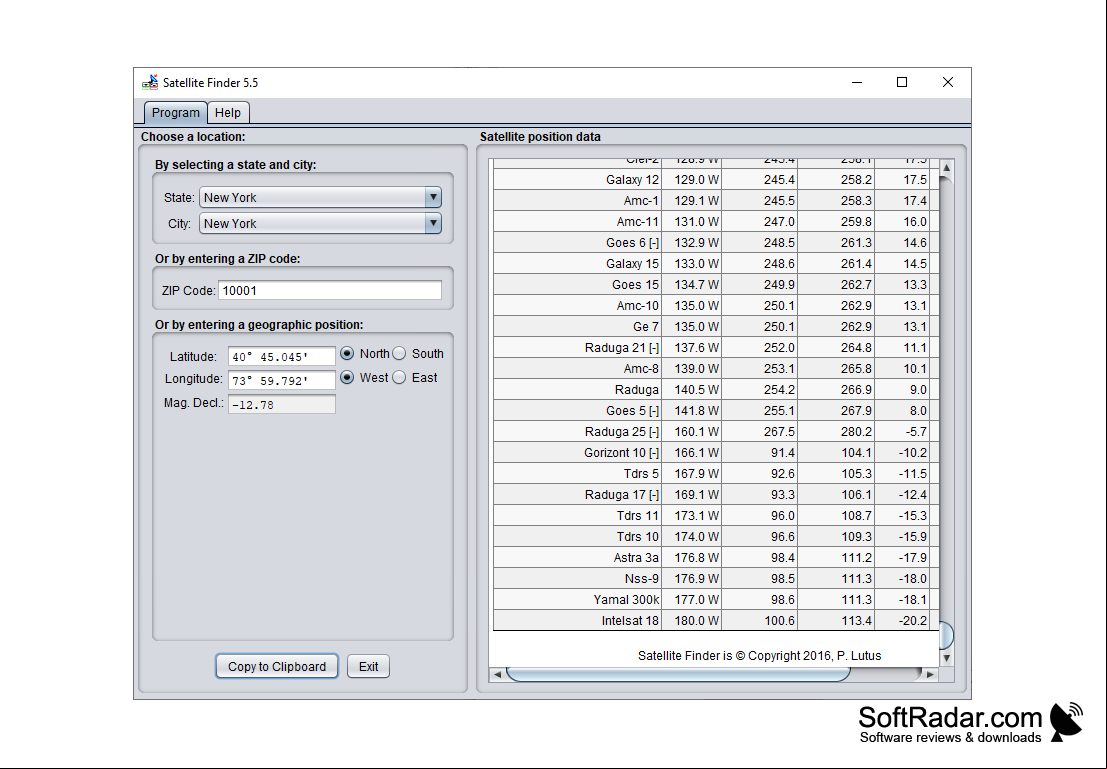Click the -20.2 elevation cell
Viewport: 1107px width, 769px height.
(902, 621)
